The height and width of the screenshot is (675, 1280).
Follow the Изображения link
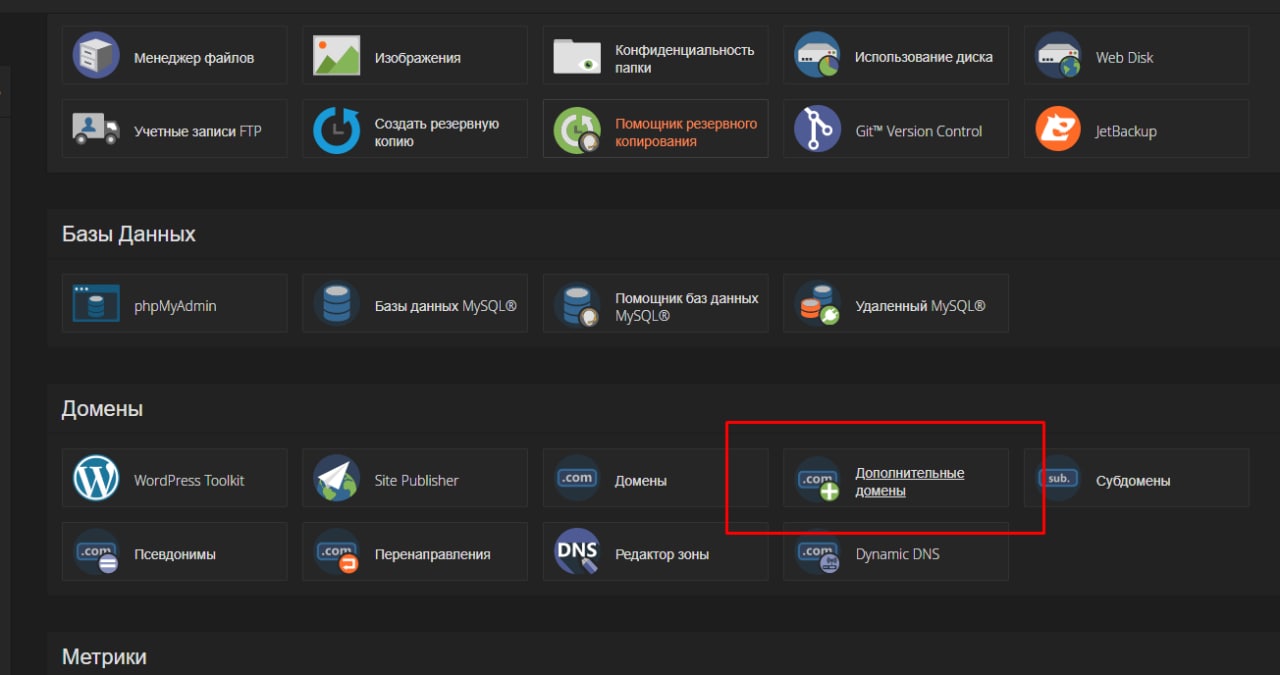pos(418,58)
